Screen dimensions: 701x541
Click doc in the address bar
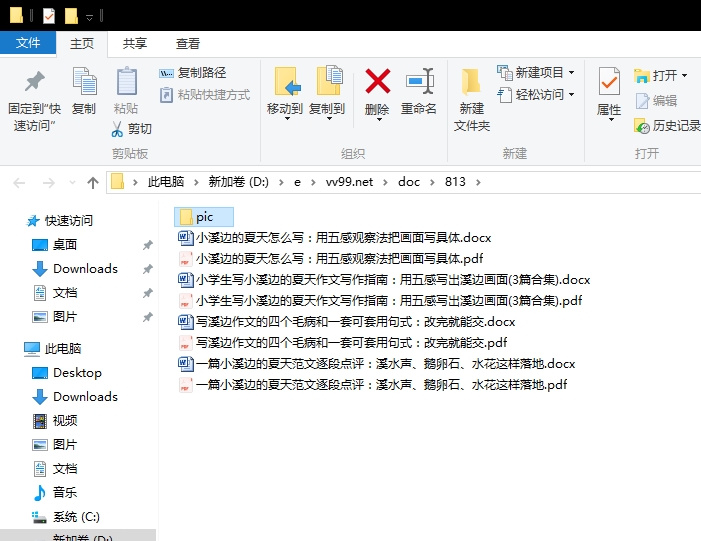[x=409, y=182]
